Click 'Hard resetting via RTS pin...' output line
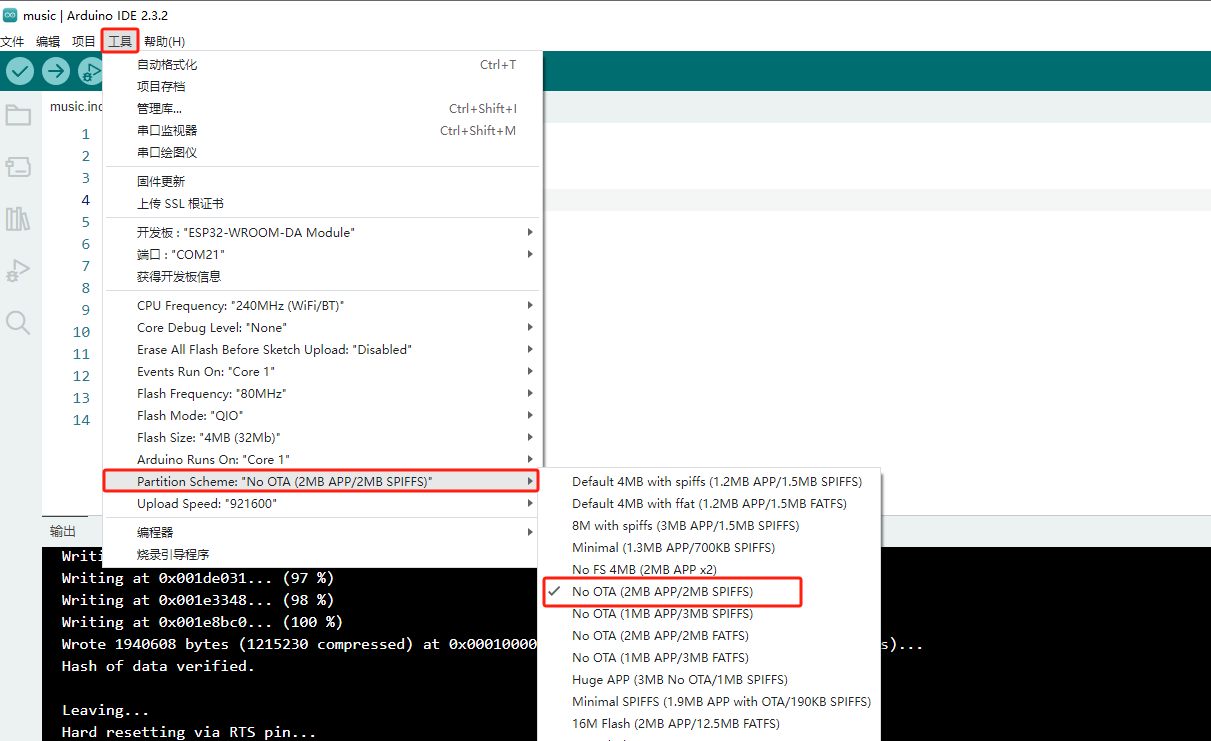 coord(189,732)
